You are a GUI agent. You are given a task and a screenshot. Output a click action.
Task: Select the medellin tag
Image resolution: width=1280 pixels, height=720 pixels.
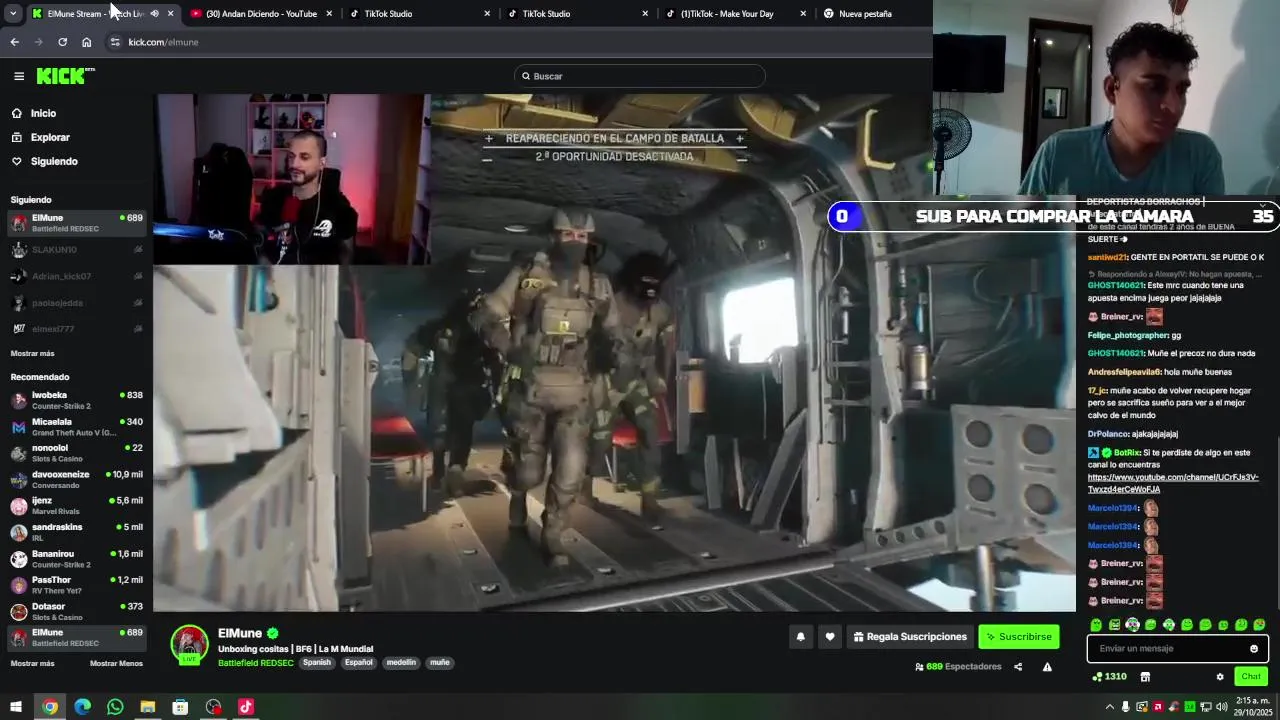pos(401,663)
